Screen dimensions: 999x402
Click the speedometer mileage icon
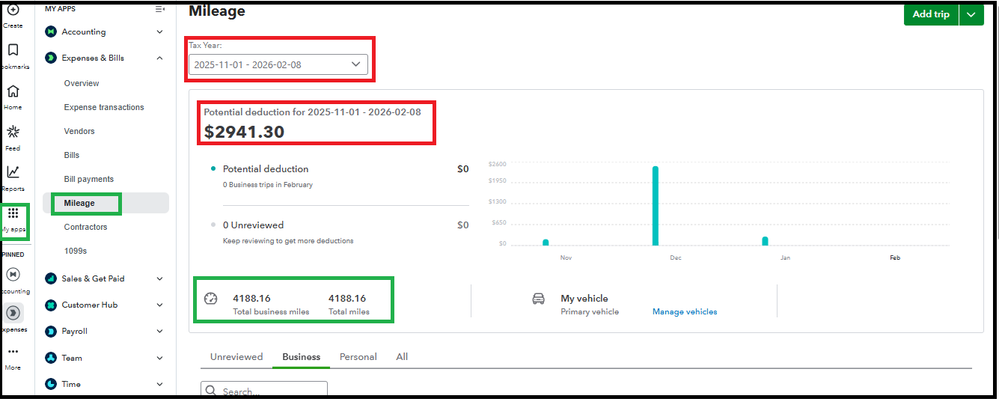(211, 298)
